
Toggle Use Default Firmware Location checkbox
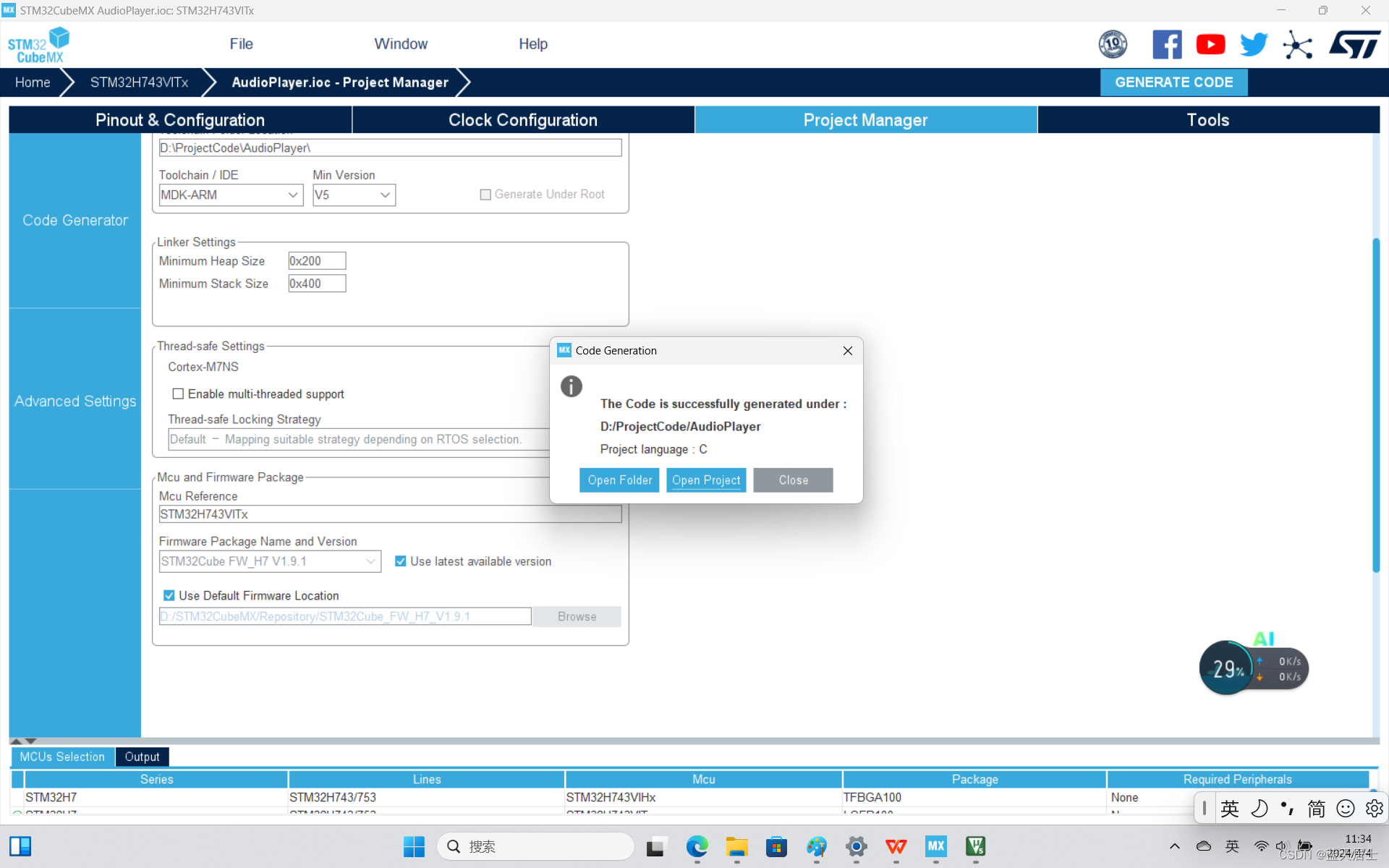tap(169, 595)
